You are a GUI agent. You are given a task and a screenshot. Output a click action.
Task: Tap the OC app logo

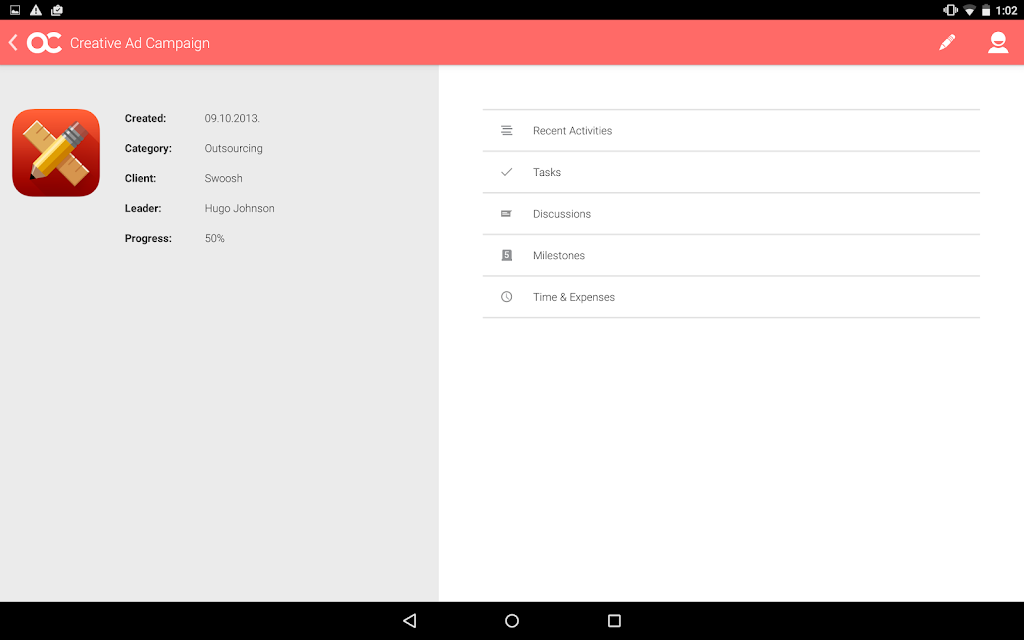pyautogui.click(x=44, y=42)
